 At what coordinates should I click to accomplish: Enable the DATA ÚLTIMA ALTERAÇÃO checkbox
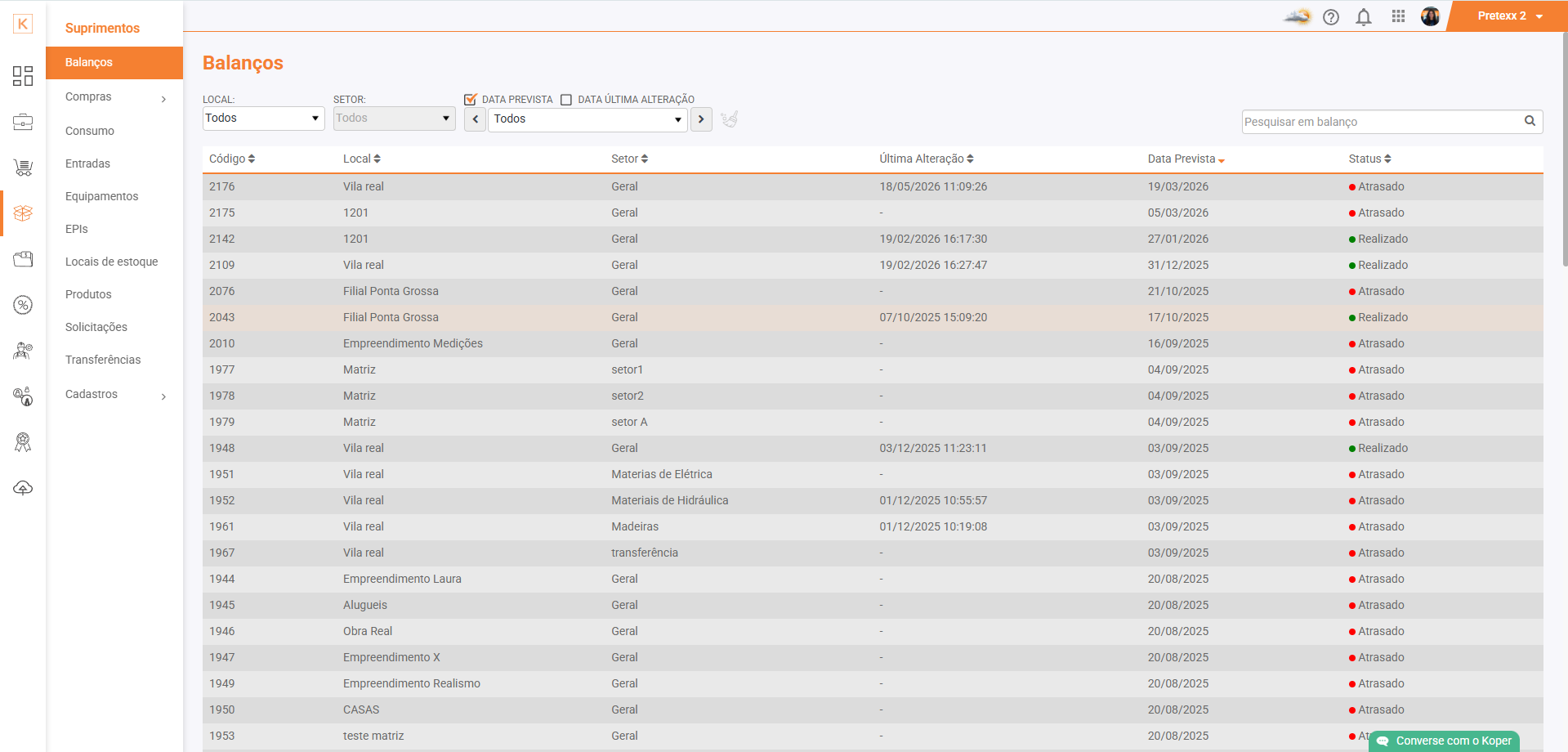(x=566, y=100)
